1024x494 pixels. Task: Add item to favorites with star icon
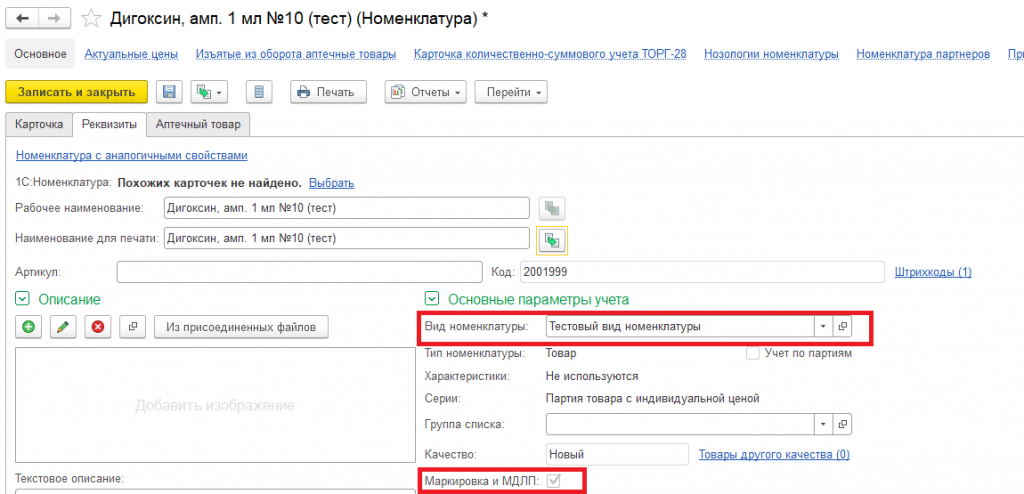coord(91,20)
